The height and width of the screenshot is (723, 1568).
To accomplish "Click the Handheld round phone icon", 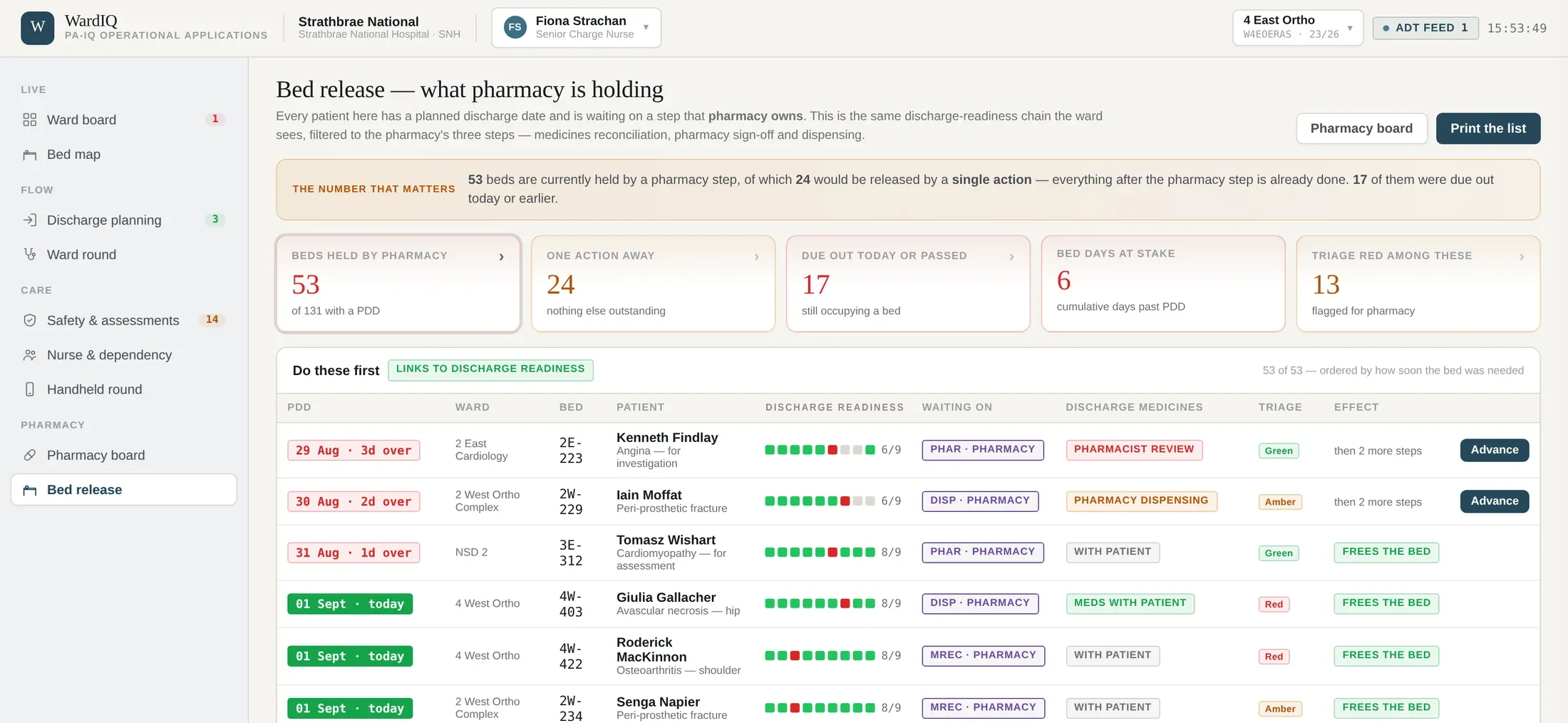I will (x=29, y=389).
